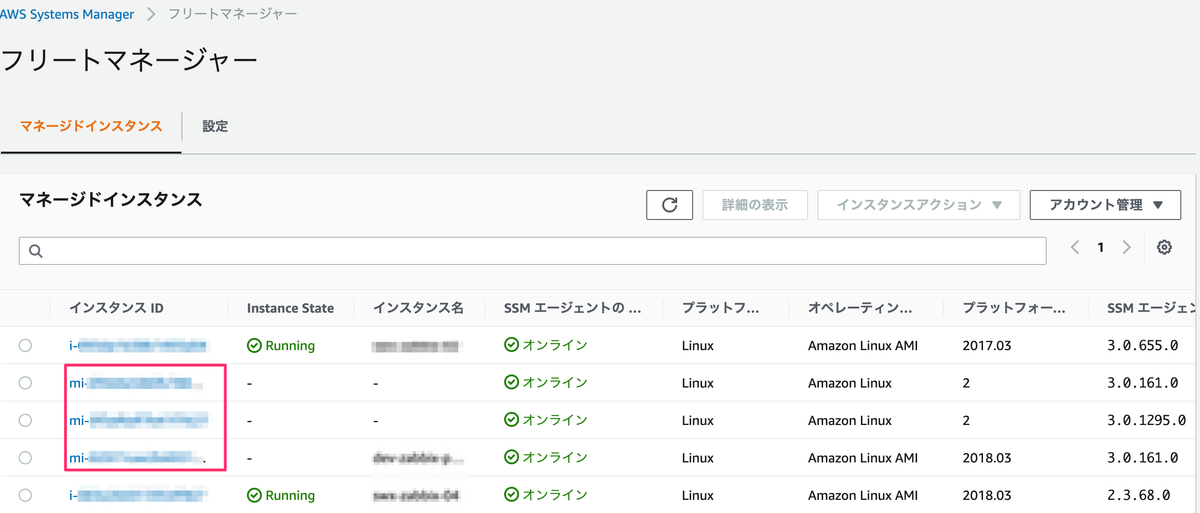Sort by インスタンス名 column header
Screen dimensions: 1200x513
coord(417,308)
